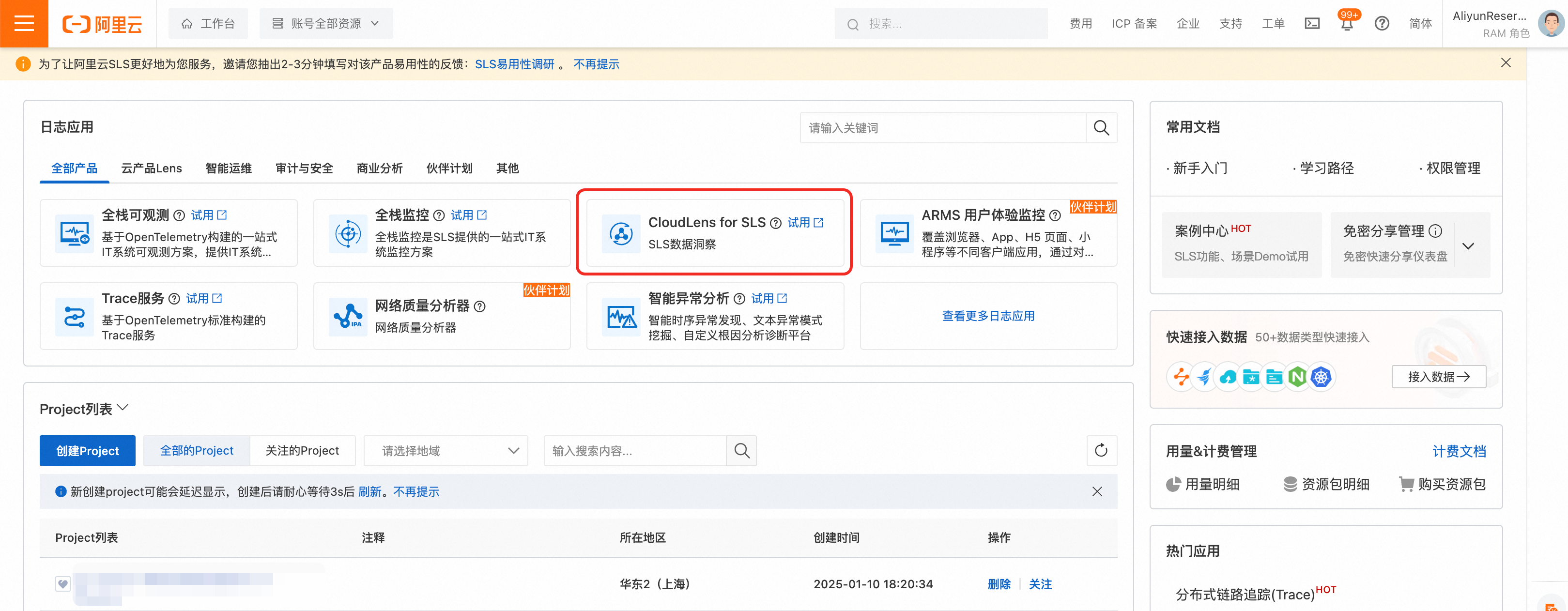Image resolution: width=1568 pixels, height=611 pixels.
Task: Focus the top global 搜索 field
Action: [x=941, y=24]
